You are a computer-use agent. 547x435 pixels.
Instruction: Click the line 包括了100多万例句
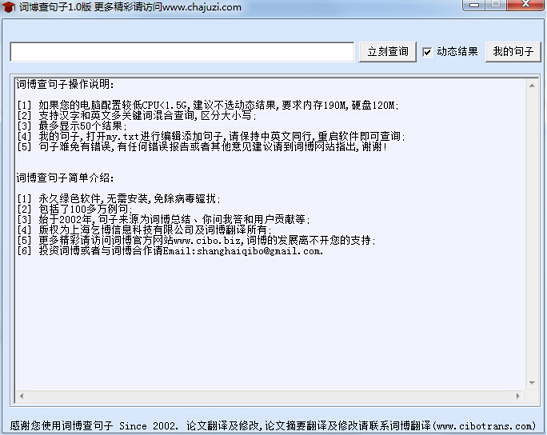click(x=74, y=209)
